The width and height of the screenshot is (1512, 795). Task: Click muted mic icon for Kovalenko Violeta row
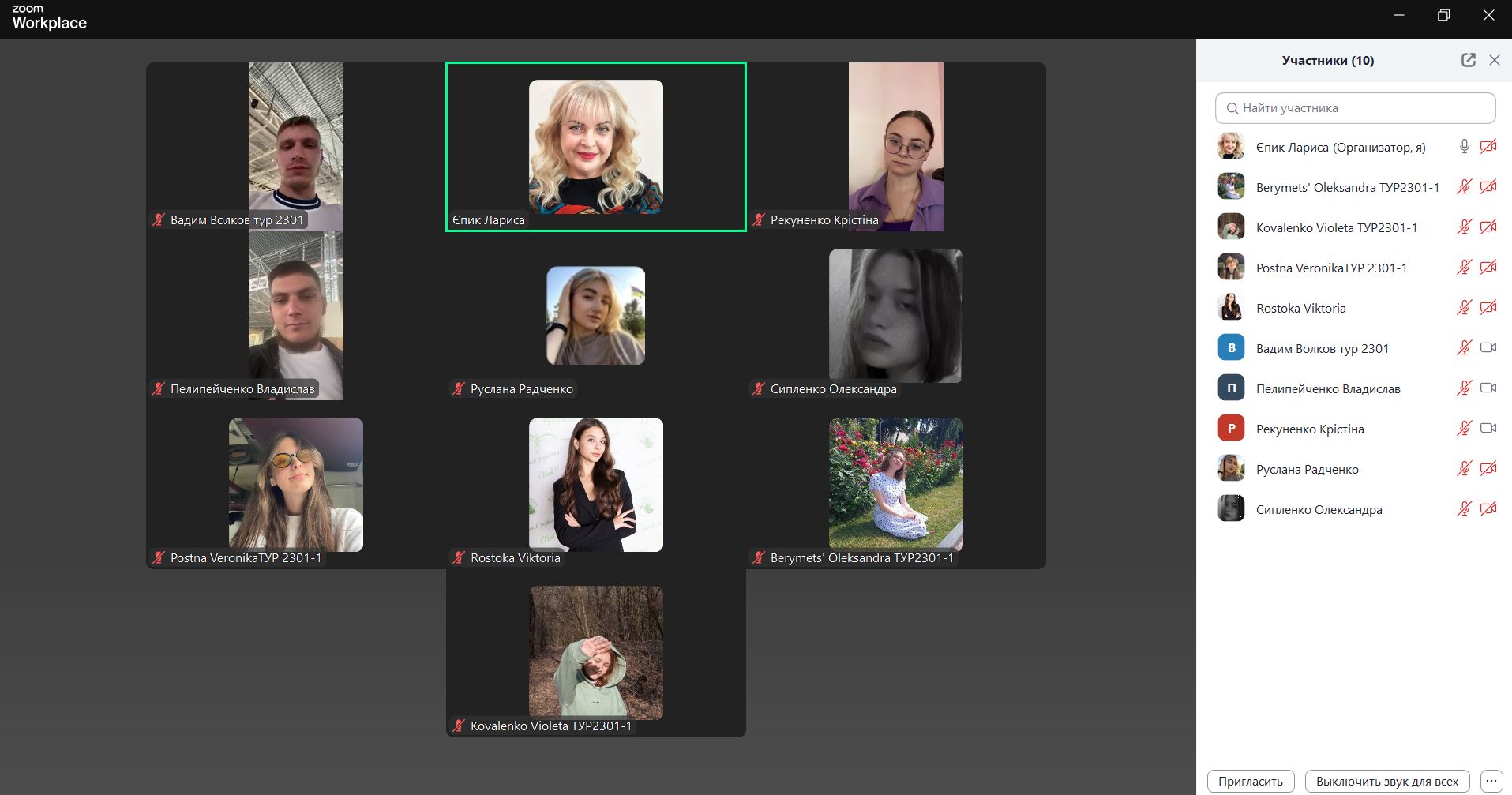[1464, 227]
